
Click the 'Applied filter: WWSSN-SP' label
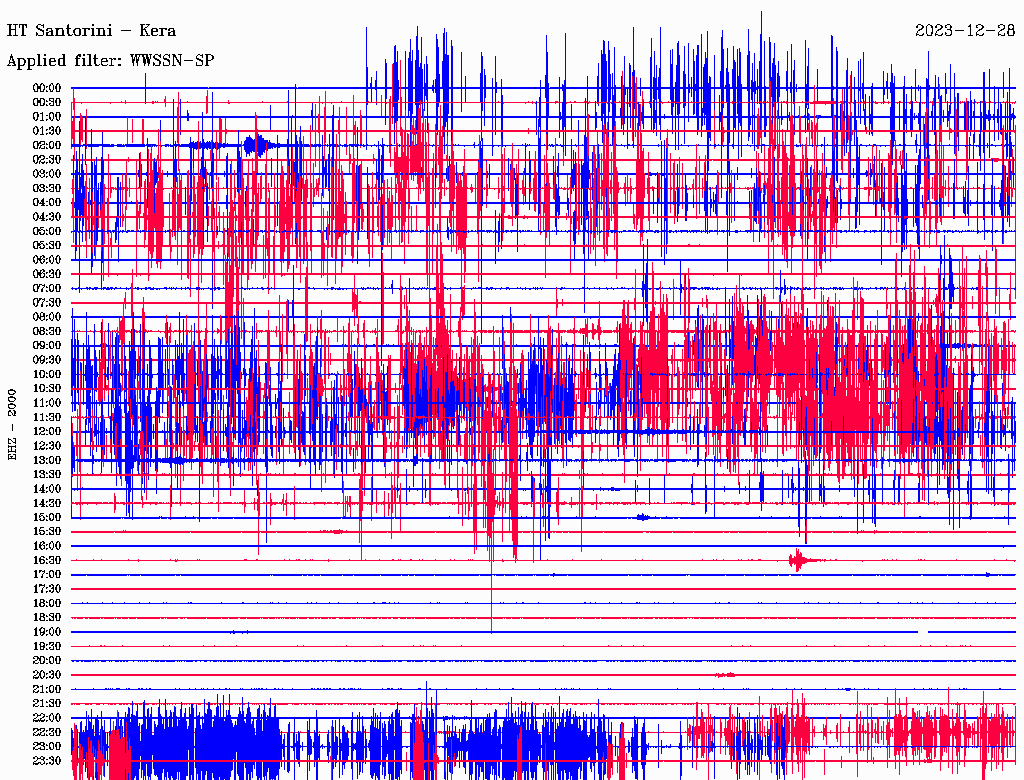[110, 61]
